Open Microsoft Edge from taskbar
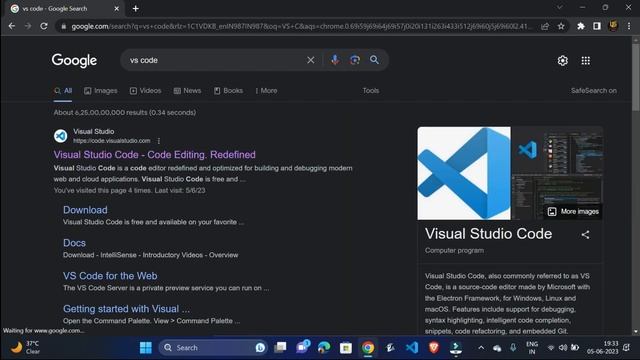 tap(324, 348)
